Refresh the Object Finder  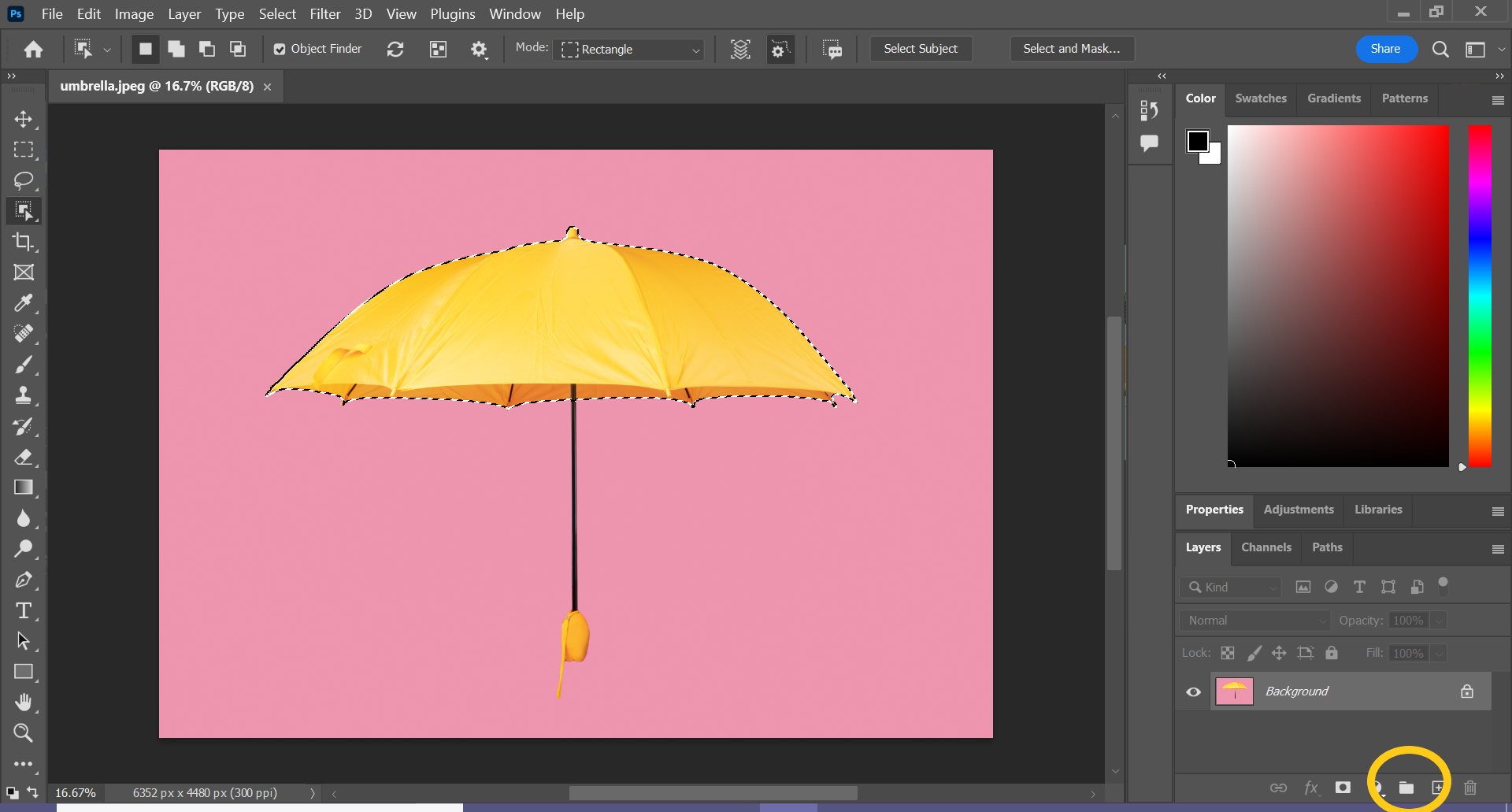pyautogui.click(x=395, y=50)
